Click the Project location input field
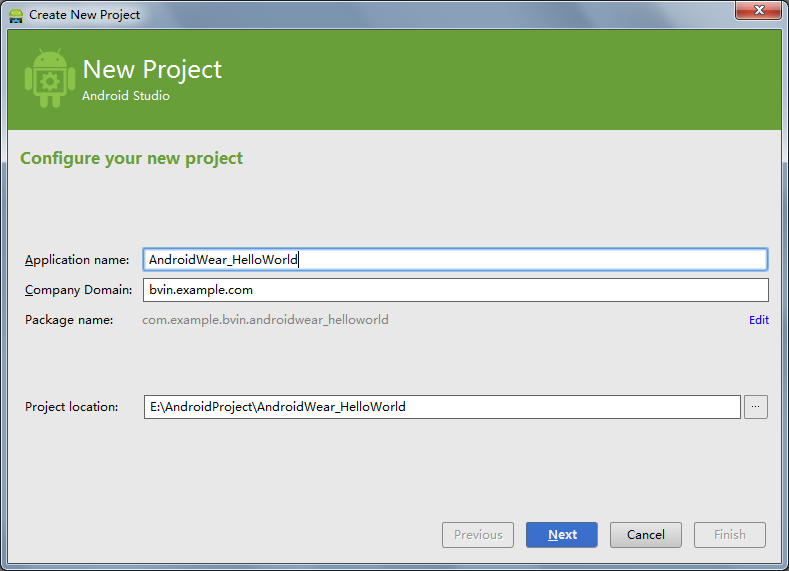Image resolution: width=789 pixels, height=571 pixels. (x=442, y=406)
